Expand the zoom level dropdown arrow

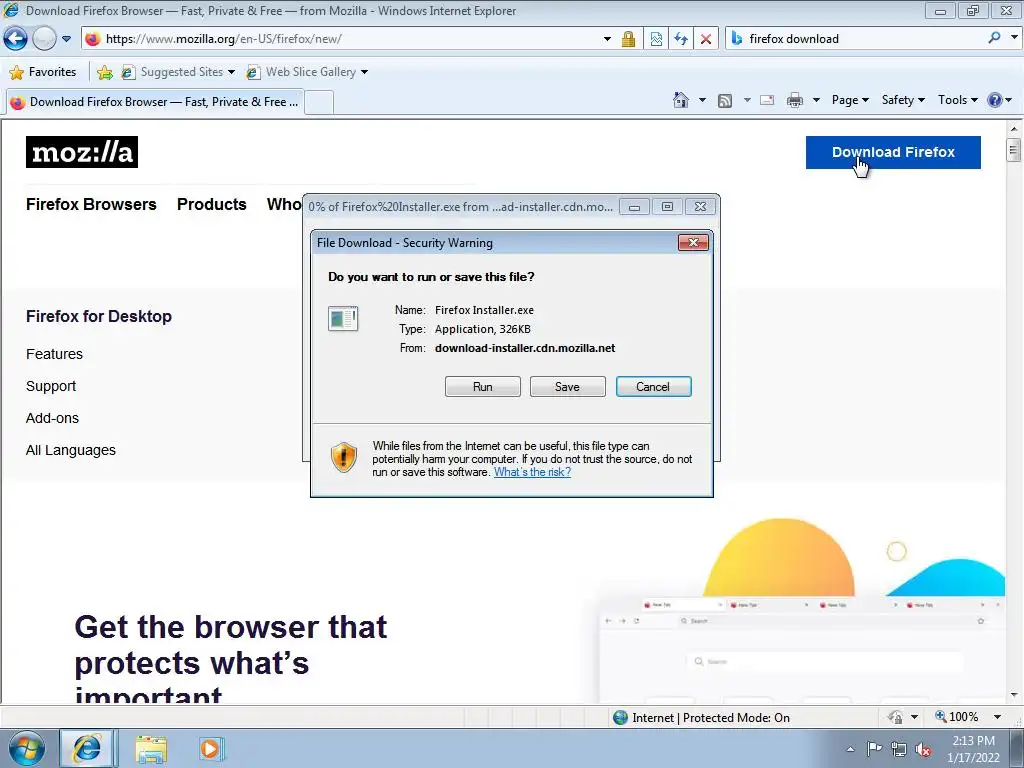tap(997, 717)
